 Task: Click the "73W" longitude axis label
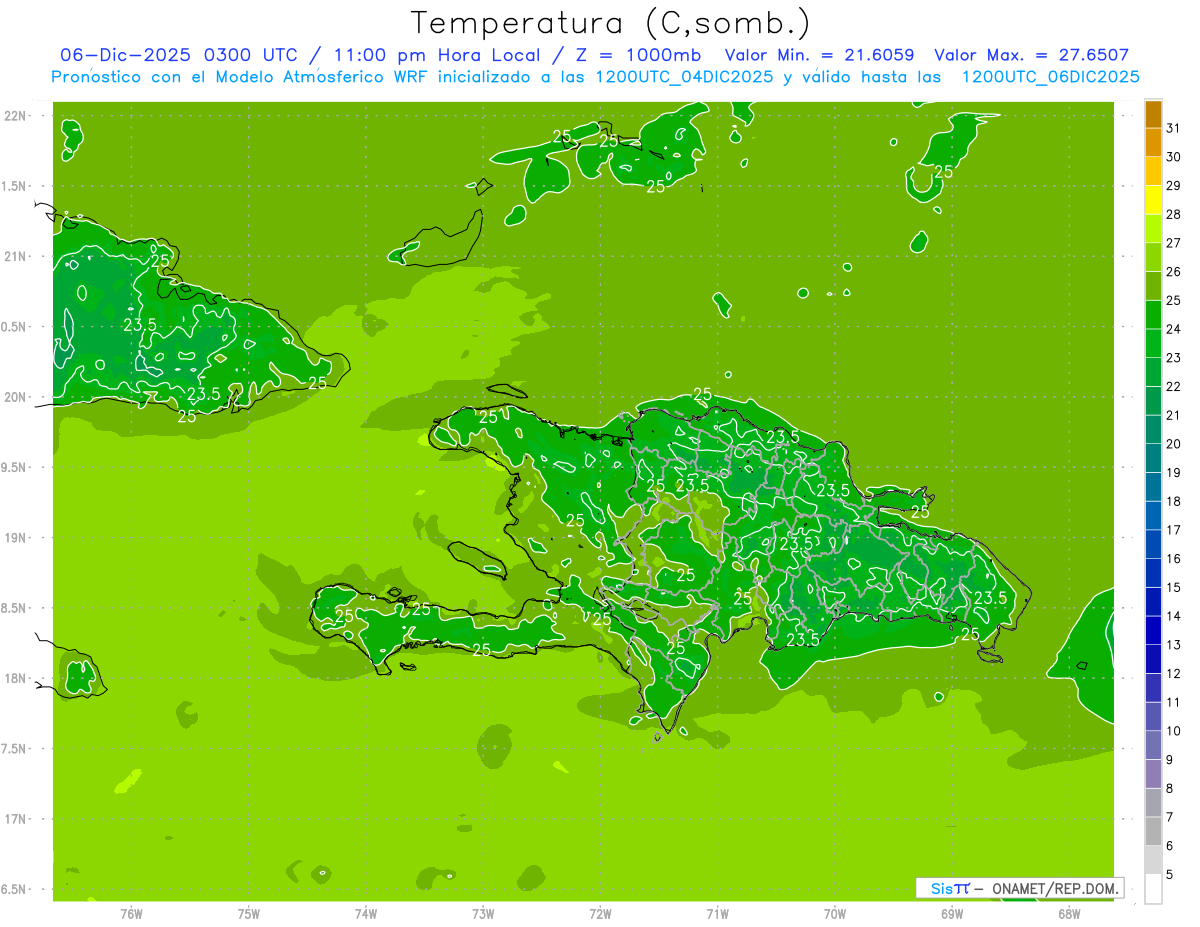[483, 913]
